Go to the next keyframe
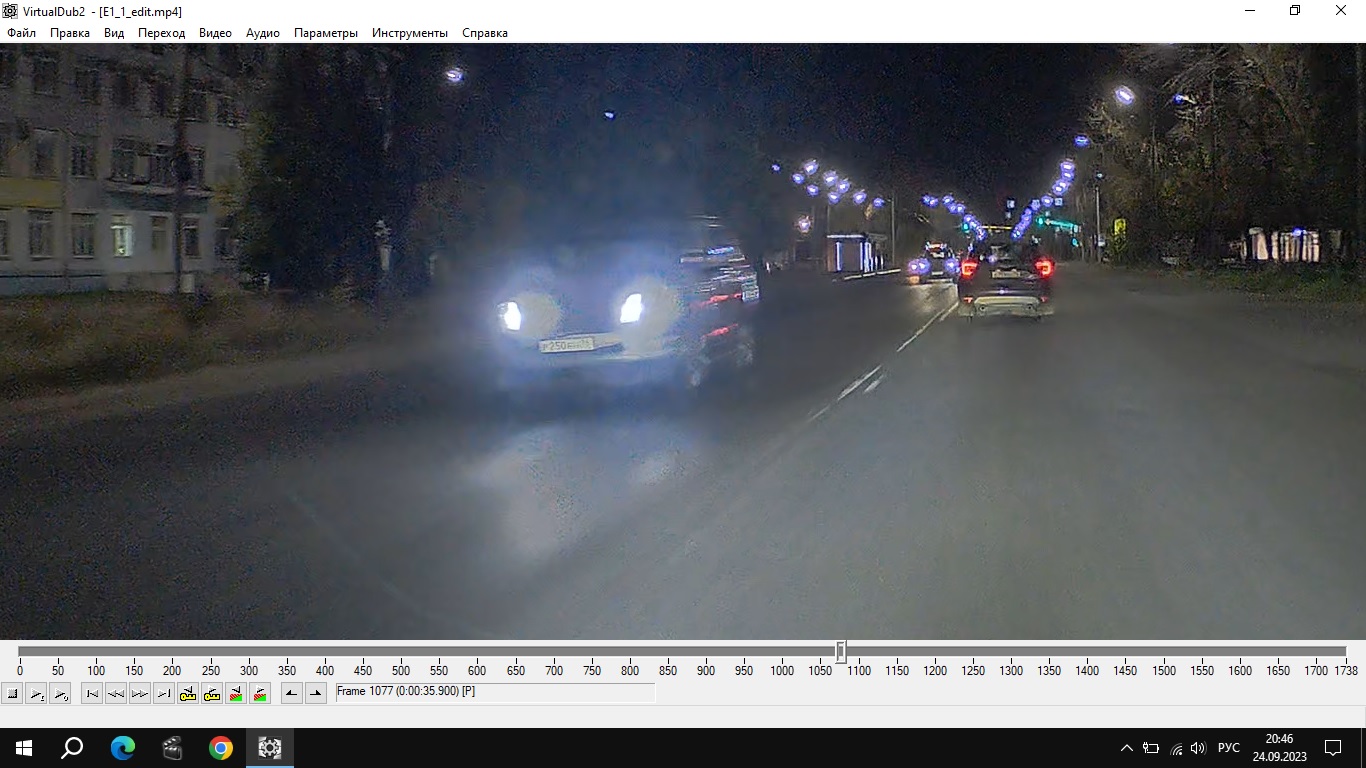The height and width of the screenshot is (768, 1366). (x=212, y=693)
